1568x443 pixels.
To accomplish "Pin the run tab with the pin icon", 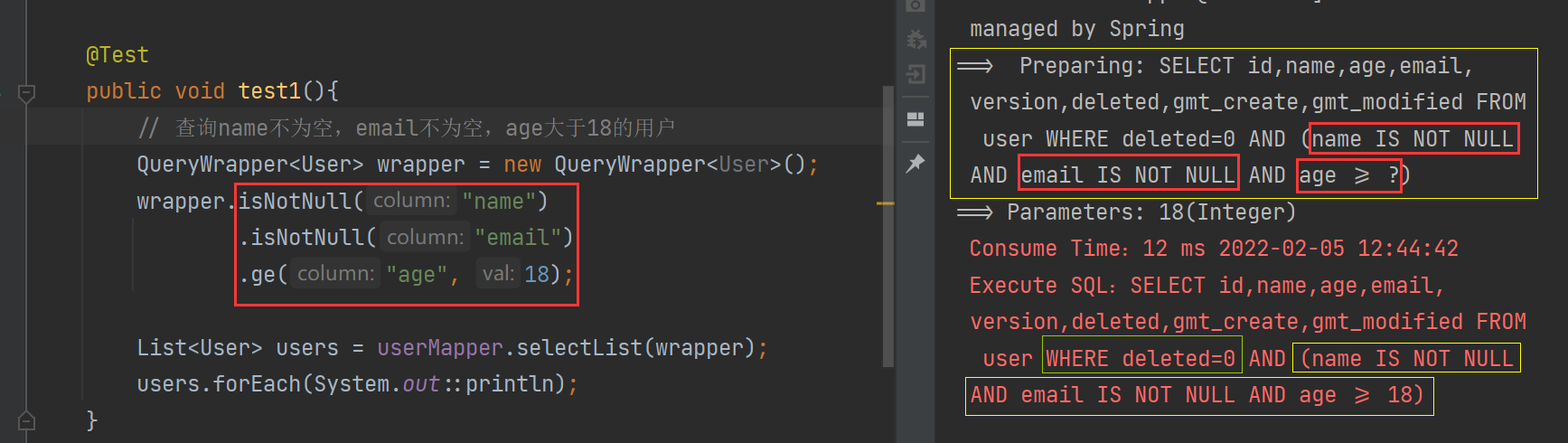I will click(x=915, y=163).
